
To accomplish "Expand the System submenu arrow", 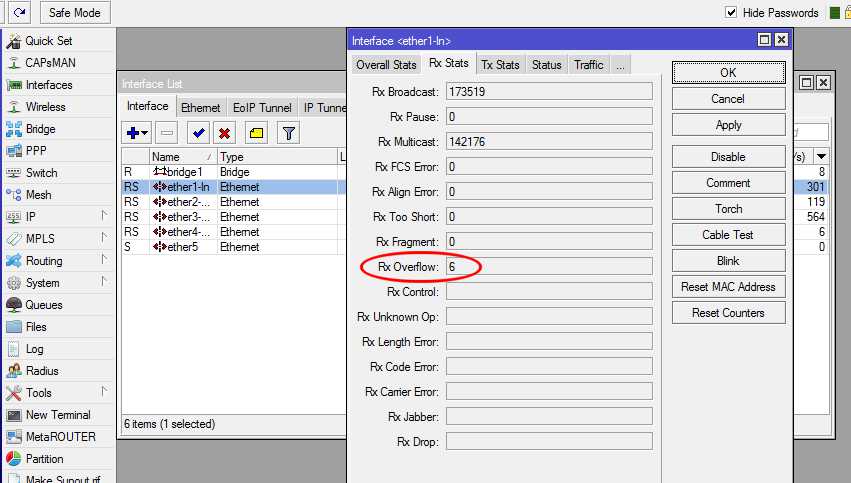I will (104, 281).
